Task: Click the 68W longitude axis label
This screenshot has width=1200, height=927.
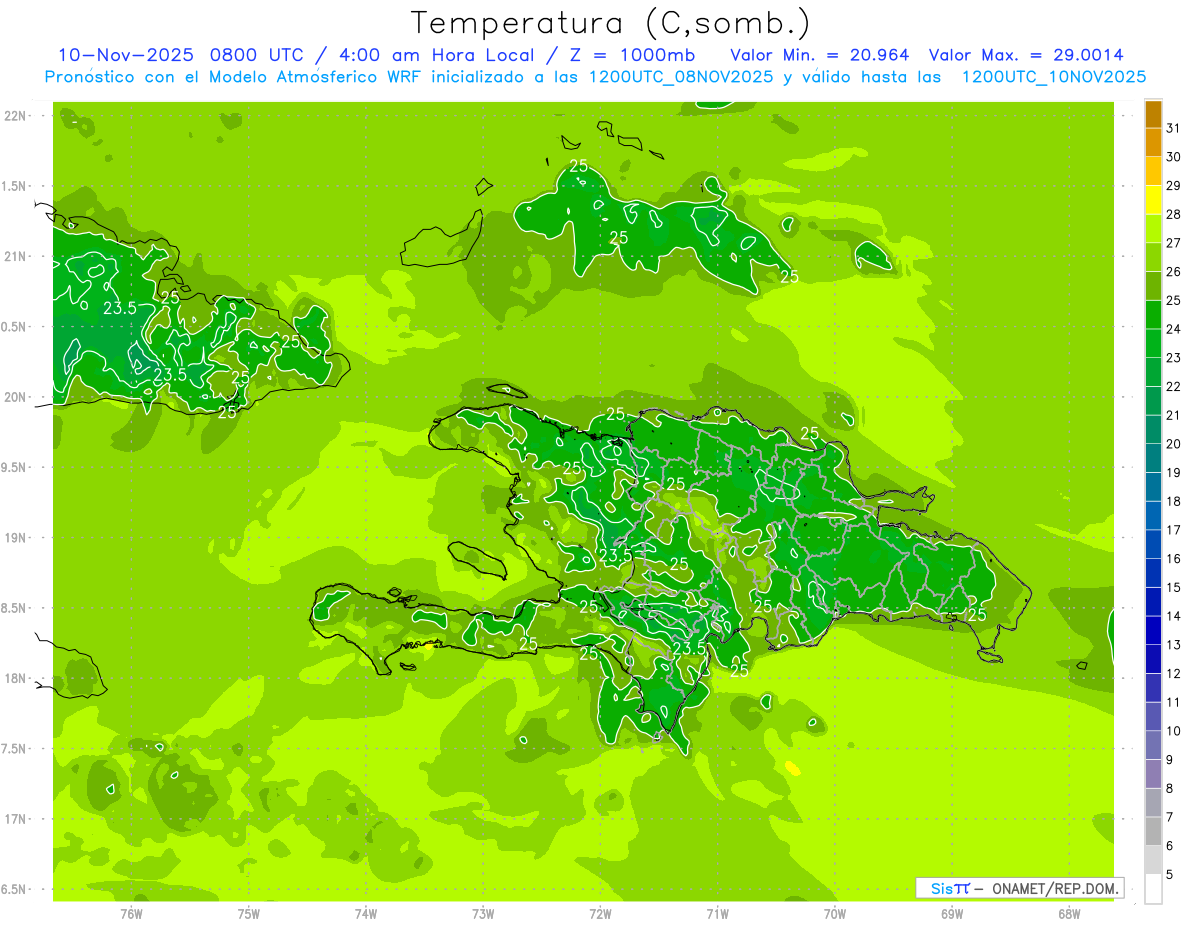Action: coord(1069,913)
